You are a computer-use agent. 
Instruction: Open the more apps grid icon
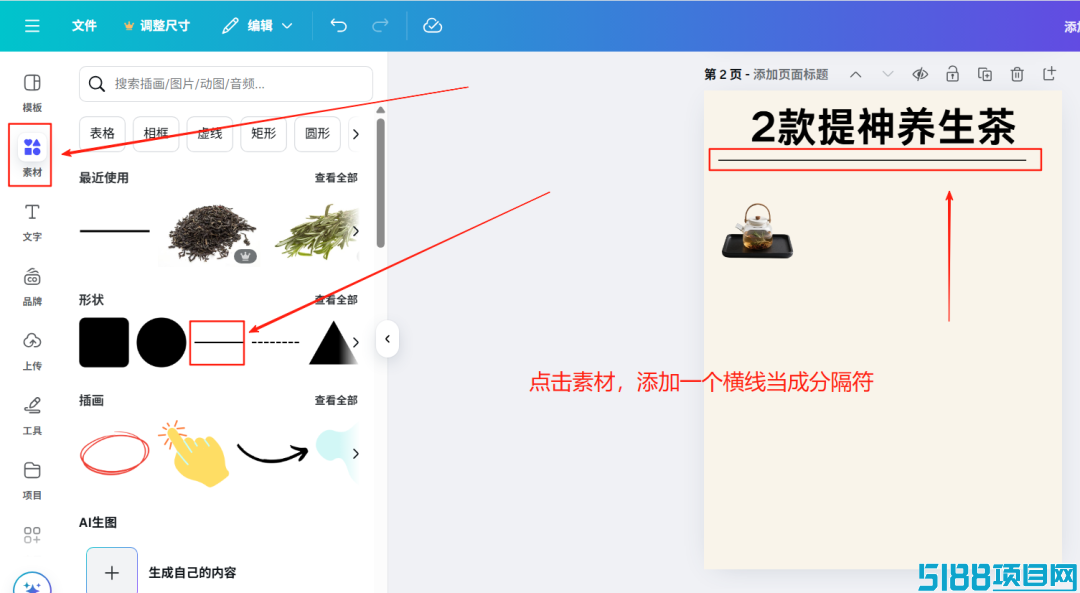click(x=32, y=535)
